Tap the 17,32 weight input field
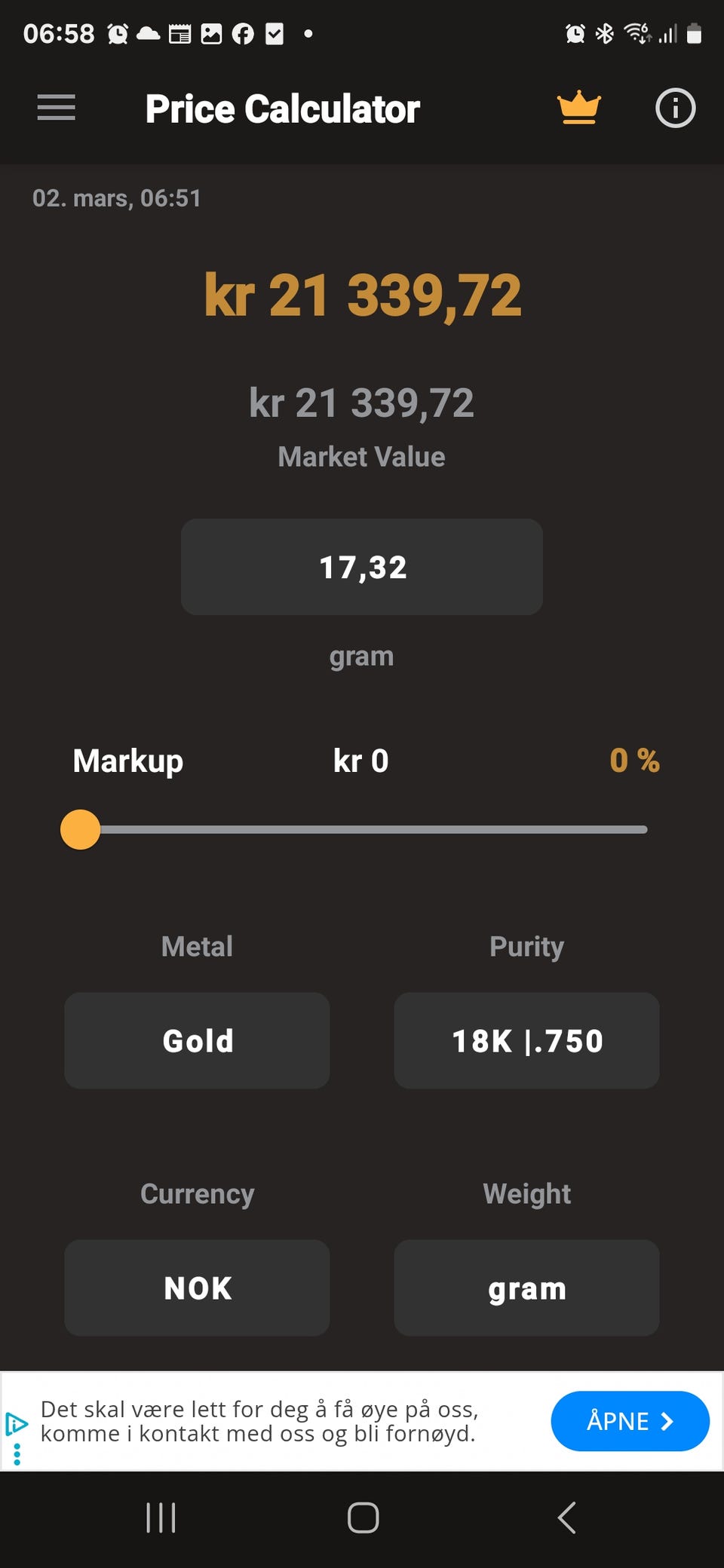Screen dimensions: 724x1568 pyautogui.click(x=362, y=567)
